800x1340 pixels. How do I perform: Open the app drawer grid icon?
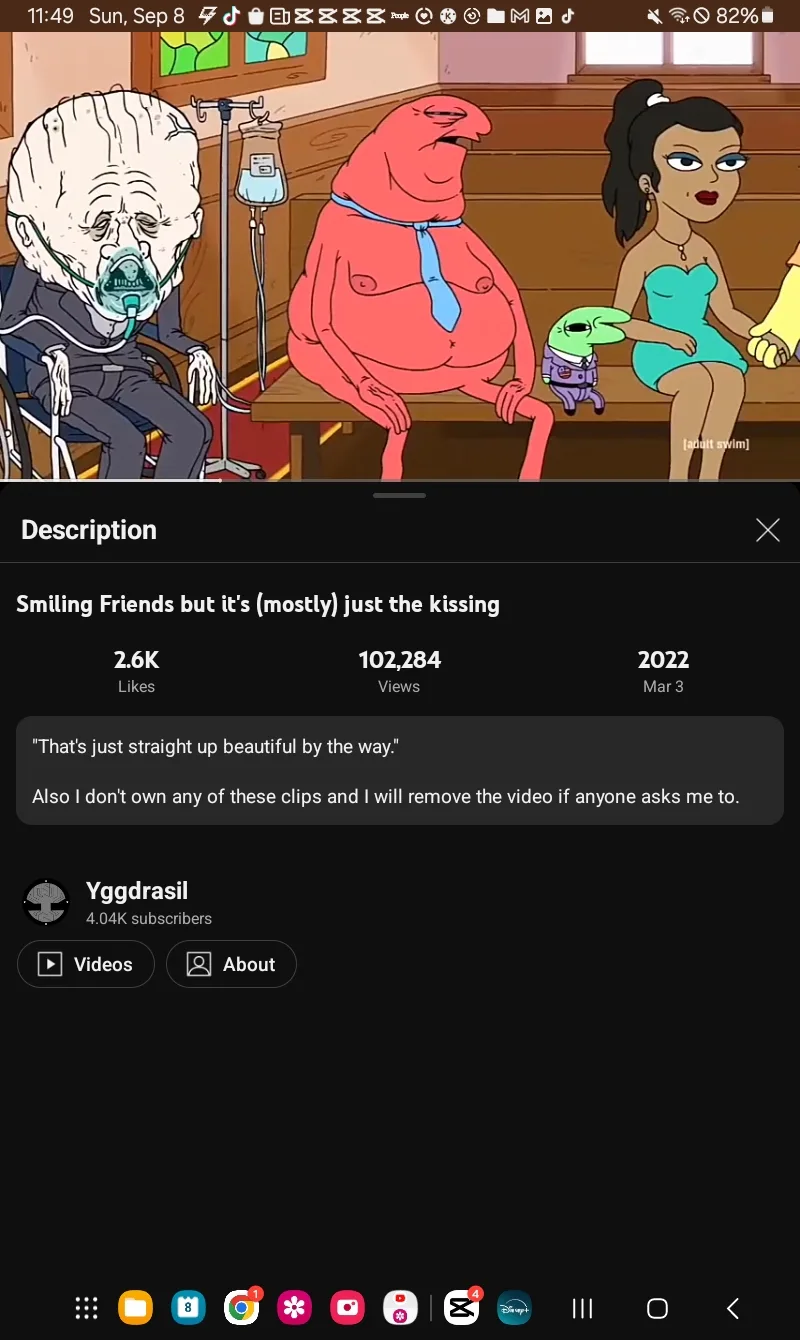click(x=87, y=1307)
